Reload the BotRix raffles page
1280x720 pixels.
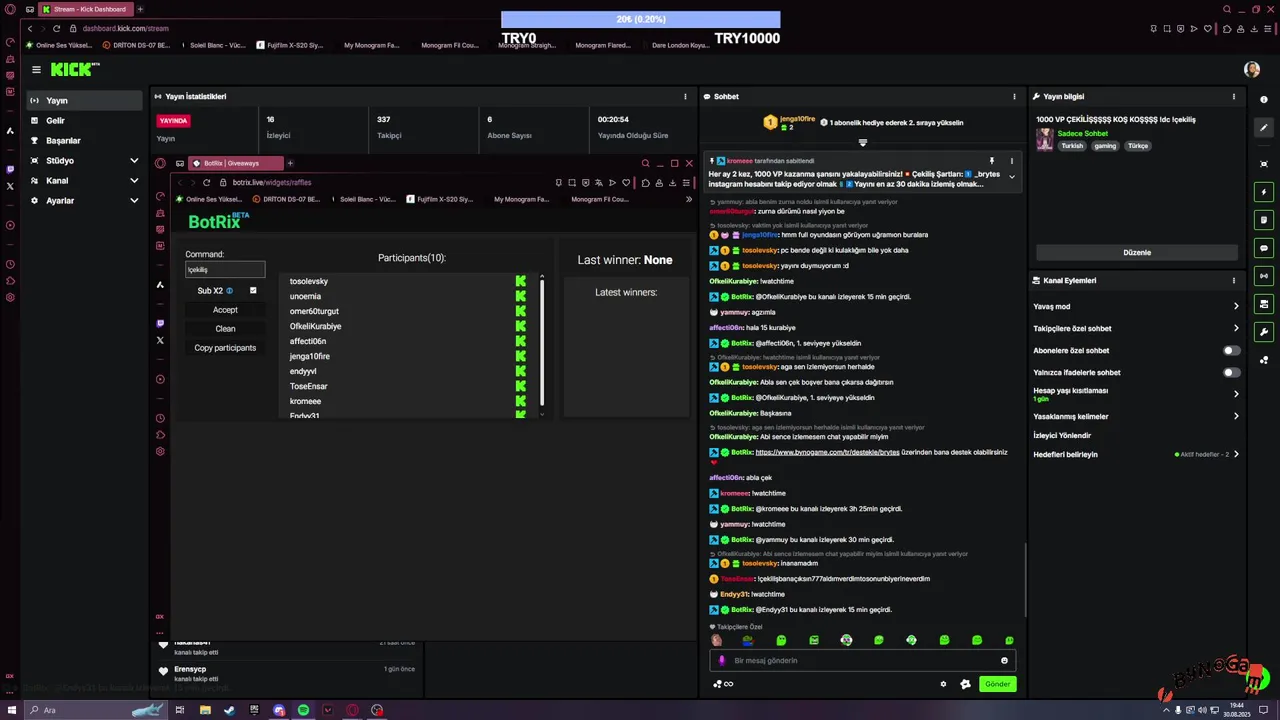206,183
